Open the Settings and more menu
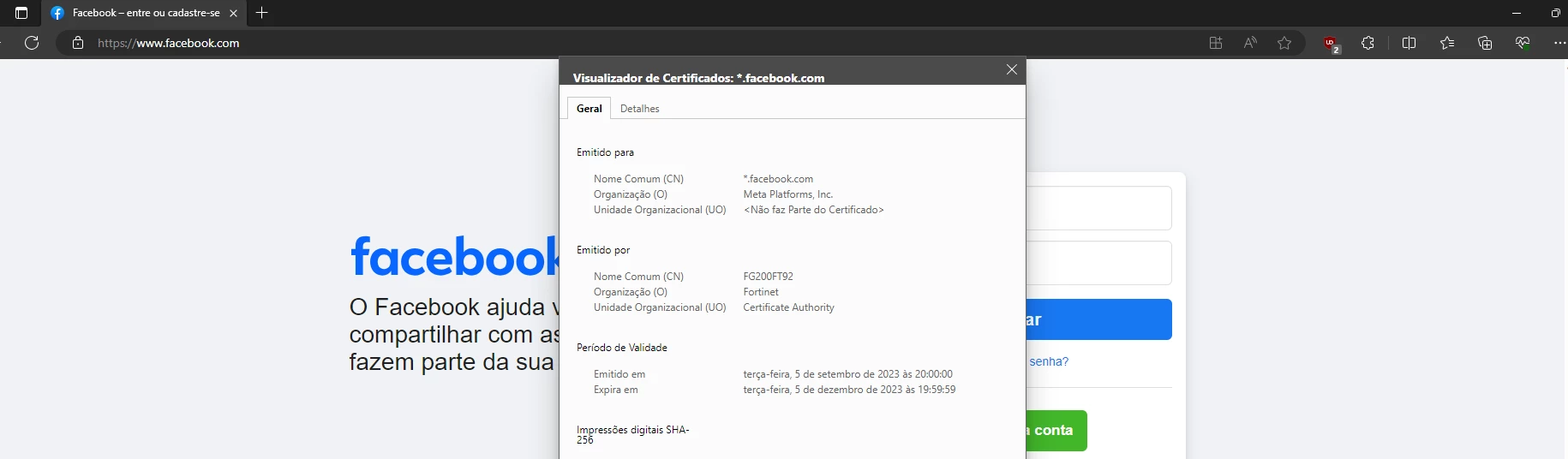1568x459 pixels. (1559, 43)
